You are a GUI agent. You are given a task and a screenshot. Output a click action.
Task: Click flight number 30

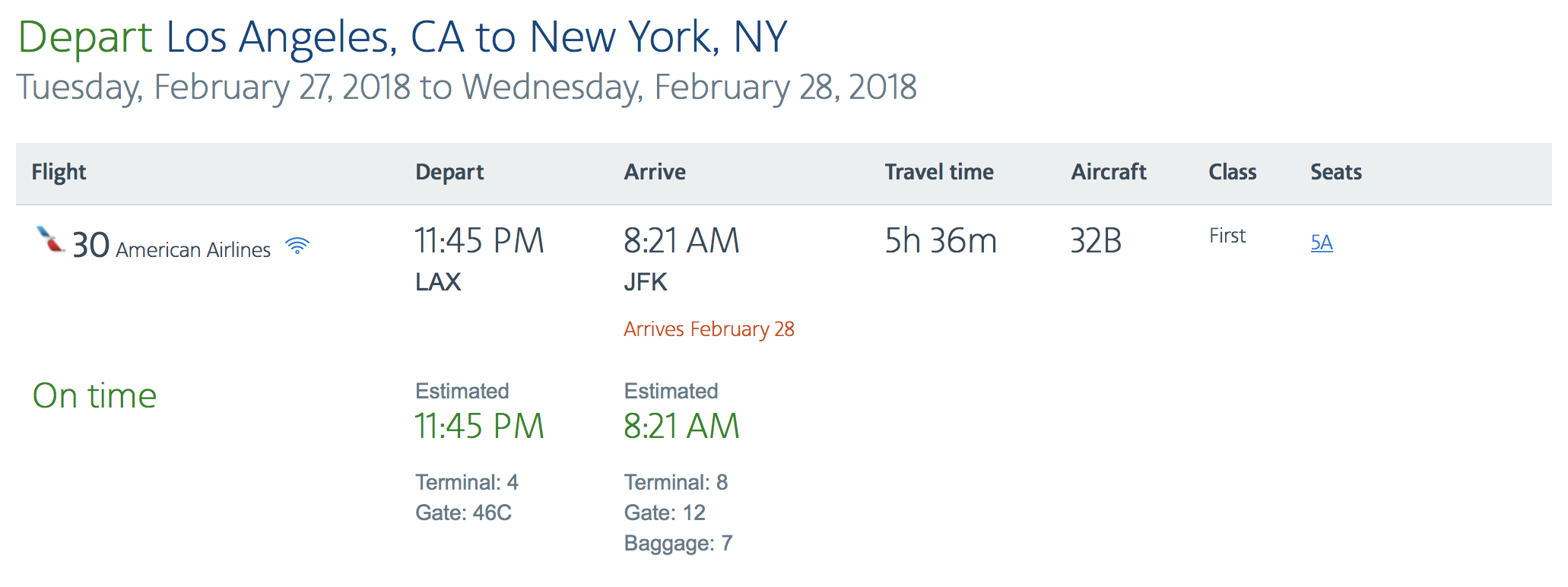pyautogui.click(x=90, y=245)
